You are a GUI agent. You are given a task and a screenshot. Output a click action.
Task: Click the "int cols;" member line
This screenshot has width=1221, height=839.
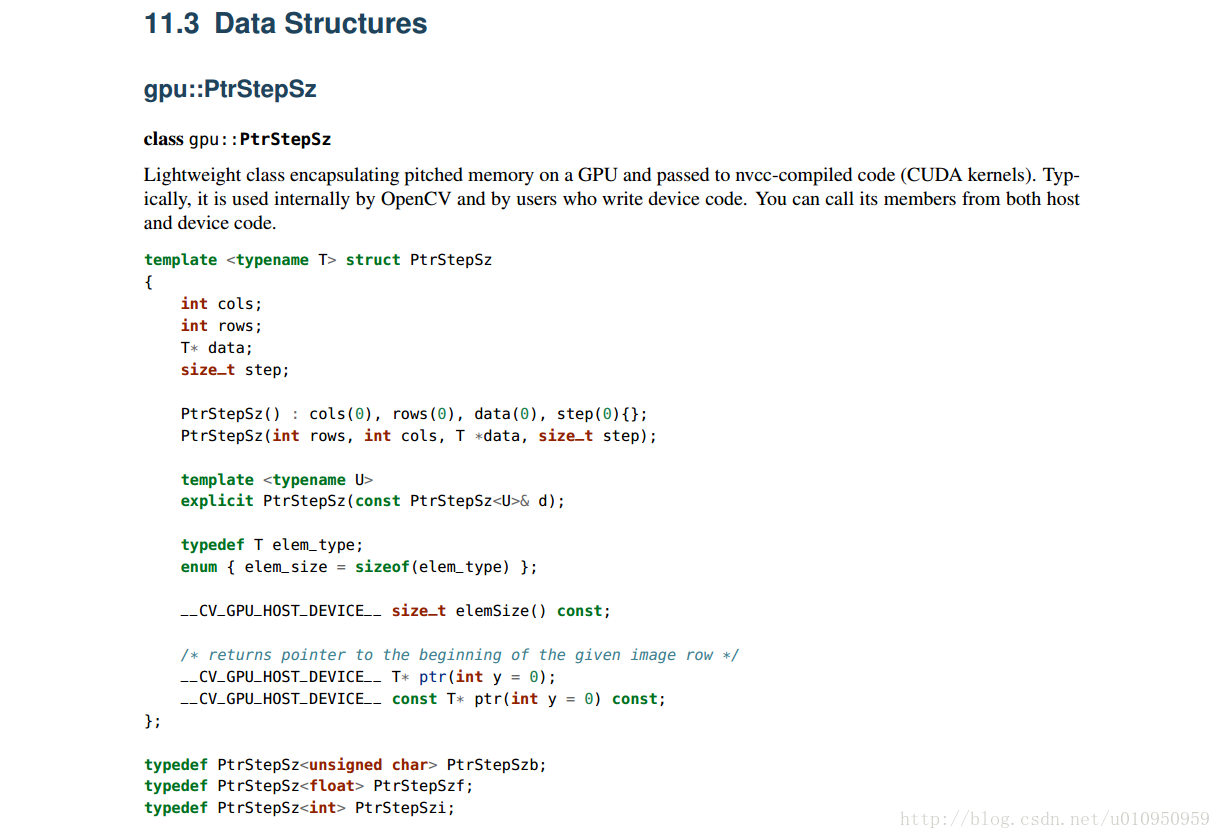pyautogui.click(x=221, y=304)
